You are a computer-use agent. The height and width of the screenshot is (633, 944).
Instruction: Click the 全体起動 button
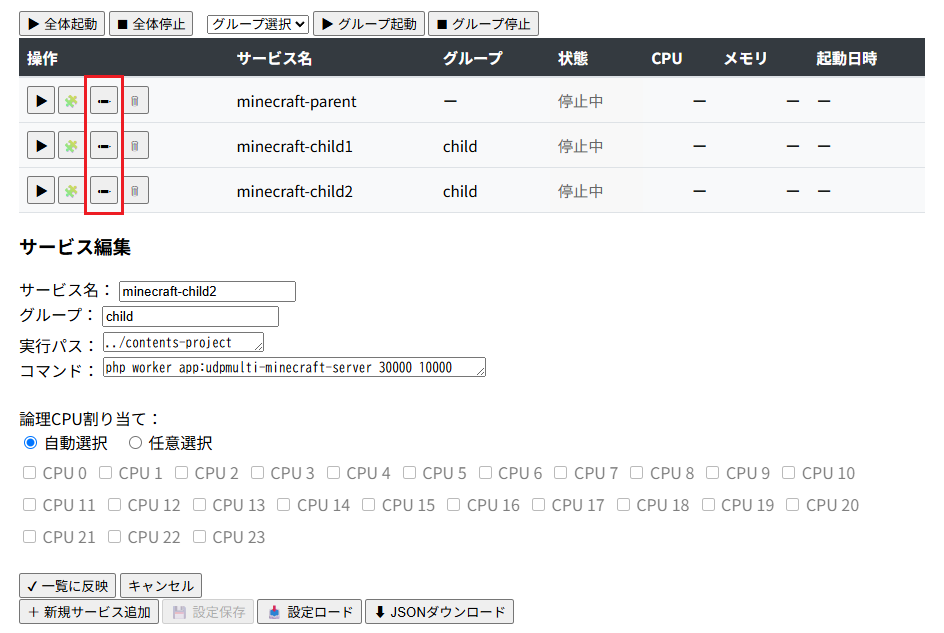[61, 23]
